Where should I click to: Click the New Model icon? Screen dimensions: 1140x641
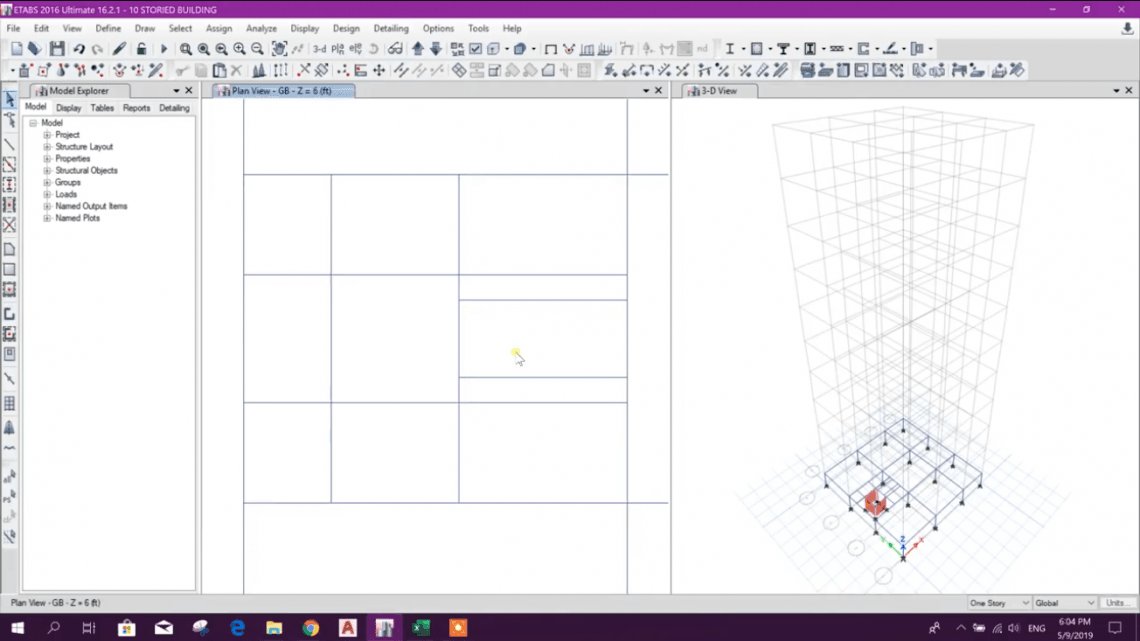(16, 49)
